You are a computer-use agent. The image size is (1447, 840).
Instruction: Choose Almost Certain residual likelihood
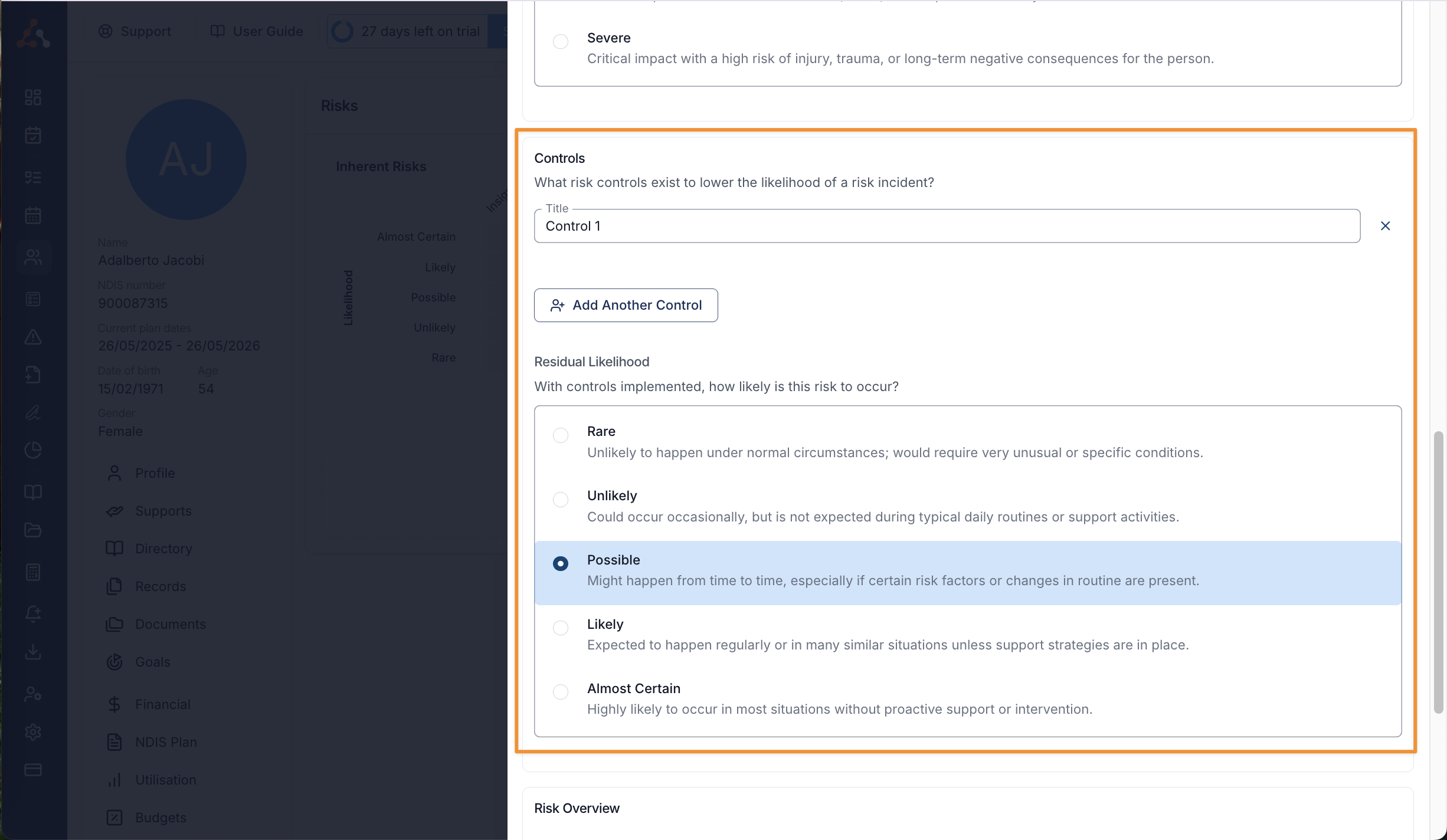click(561, 692)
